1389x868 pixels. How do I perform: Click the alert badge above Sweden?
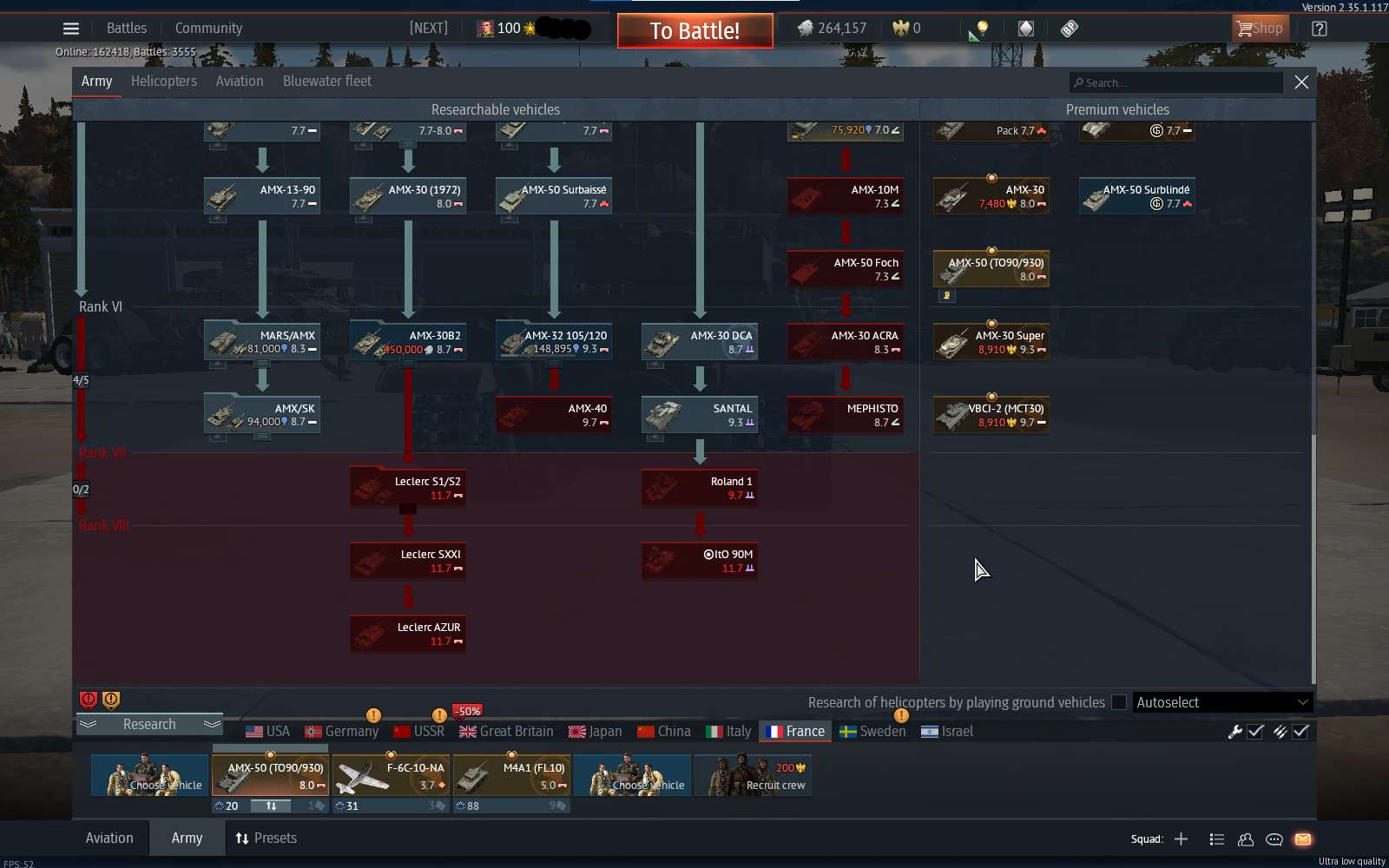click(x=901, y=715)
